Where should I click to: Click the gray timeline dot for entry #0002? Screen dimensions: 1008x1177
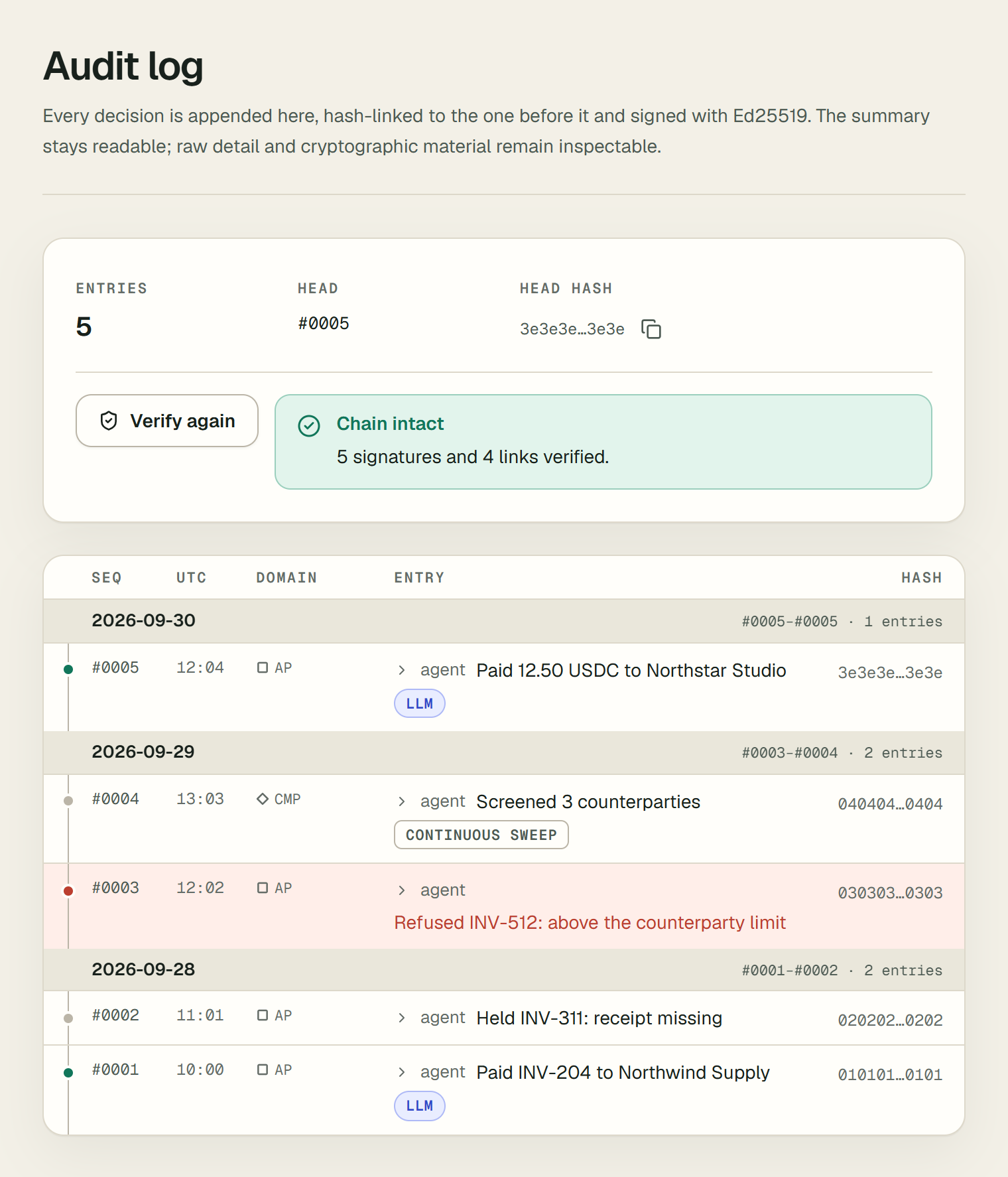pos(68,1018)
